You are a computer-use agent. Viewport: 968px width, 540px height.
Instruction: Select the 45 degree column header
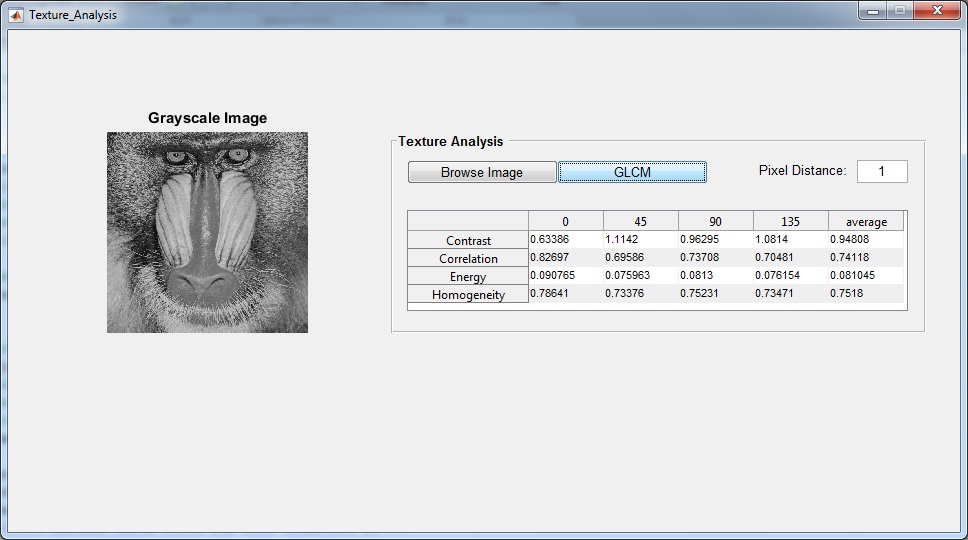[x=640, y=222]
